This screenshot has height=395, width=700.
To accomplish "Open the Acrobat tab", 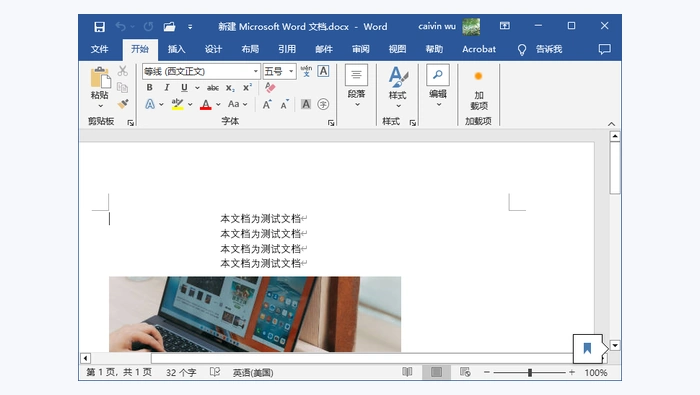I will (x=479, y=49).
